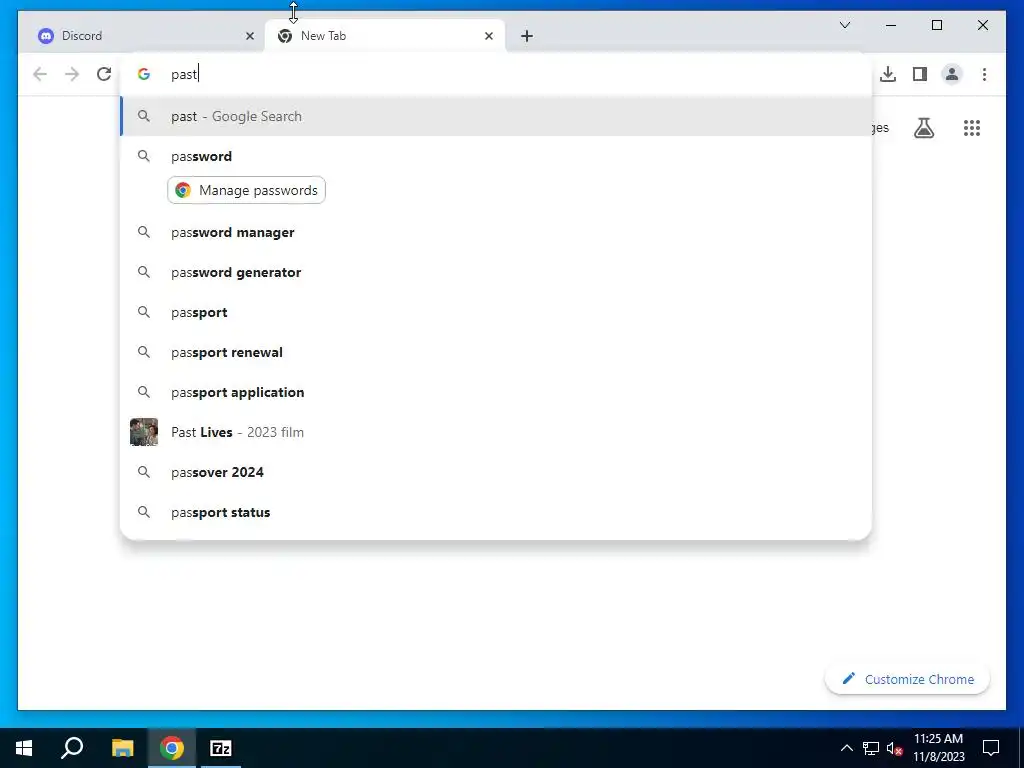Expand the tab search chevron
This screenshot has height=768, width=1024.
[x=844, y=25]
